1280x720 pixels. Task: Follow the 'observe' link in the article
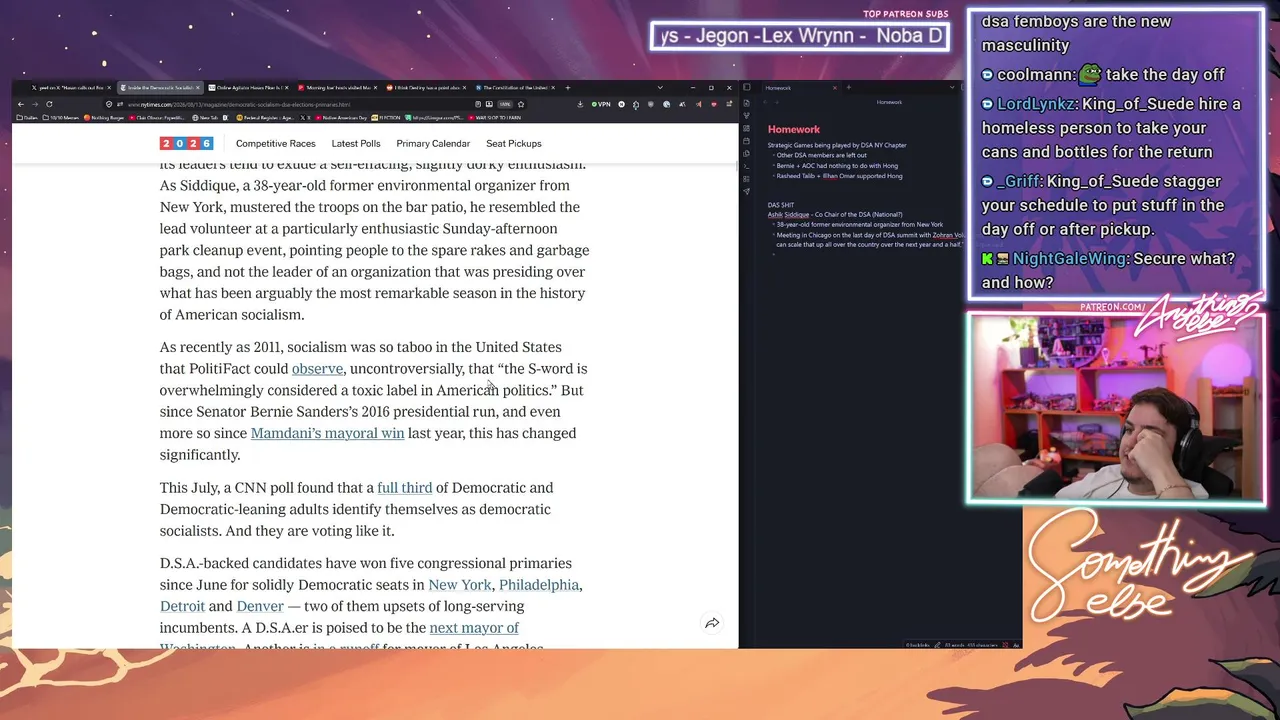[x=317, y=369]
